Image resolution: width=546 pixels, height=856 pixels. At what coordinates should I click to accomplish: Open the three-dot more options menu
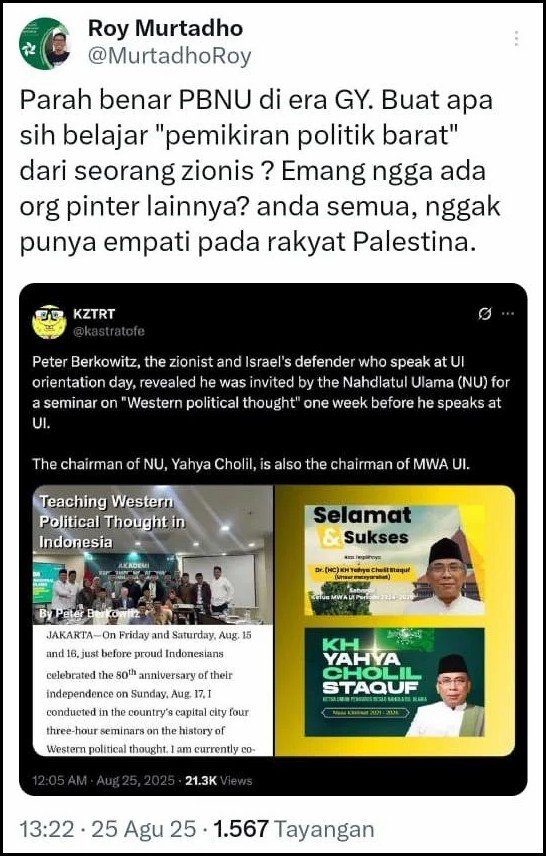coord(515,38)
